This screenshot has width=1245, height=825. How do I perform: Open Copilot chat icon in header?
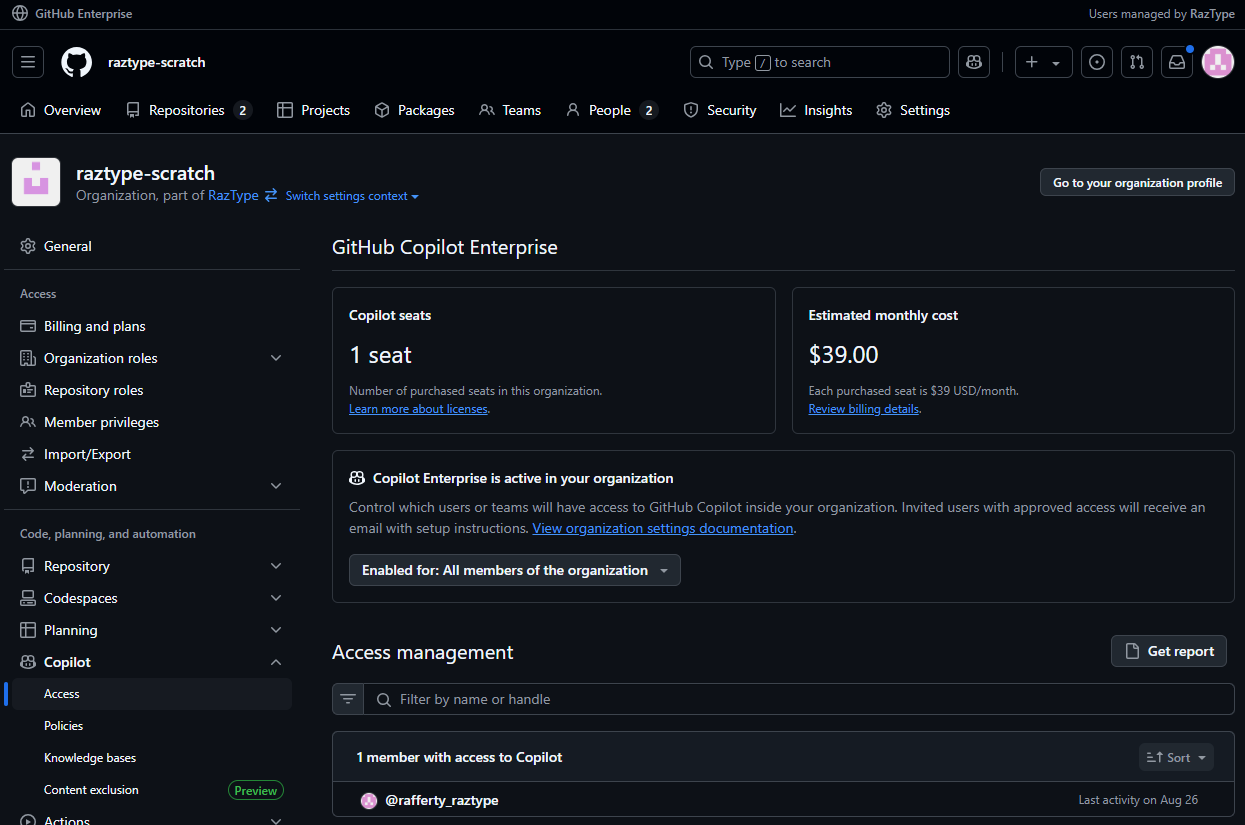974,62
